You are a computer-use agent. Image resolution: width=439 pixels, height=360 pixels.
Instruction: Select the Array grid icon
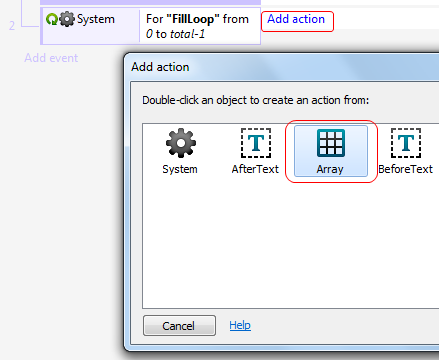click(331, 143)
